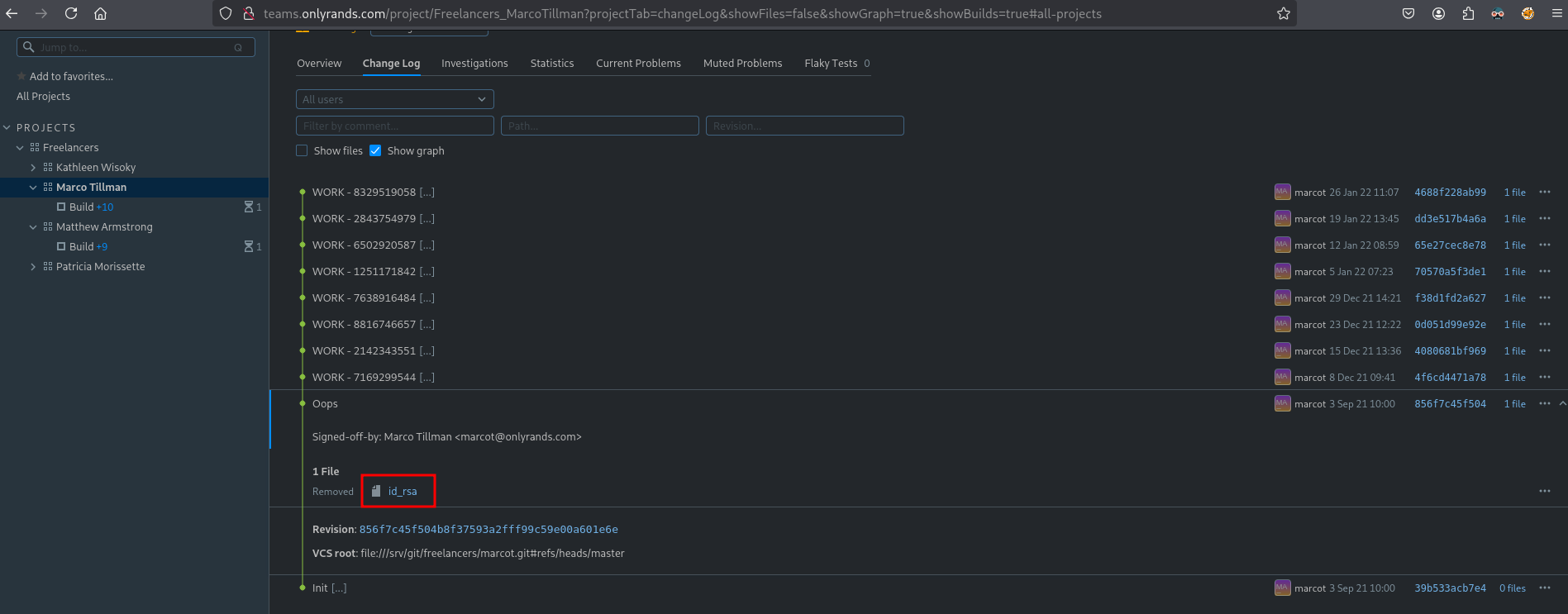This screenshot has width=1568, height=614.
Task: Open revision link 856f7c45f504b8f37593a2fff99c59e00a601e6e
Action: coord(488,529)
